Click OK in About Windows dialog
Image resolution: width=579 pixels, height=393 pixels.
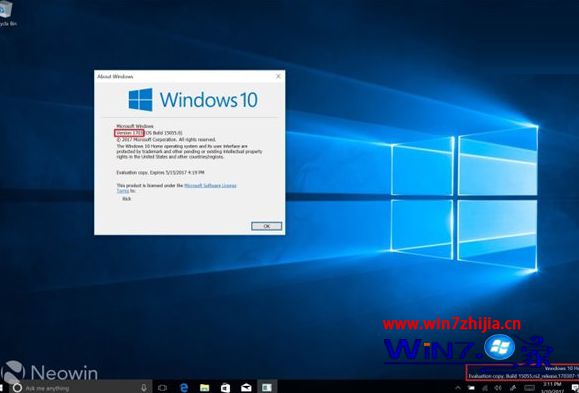pyautogui.click(x=267, y=226)
